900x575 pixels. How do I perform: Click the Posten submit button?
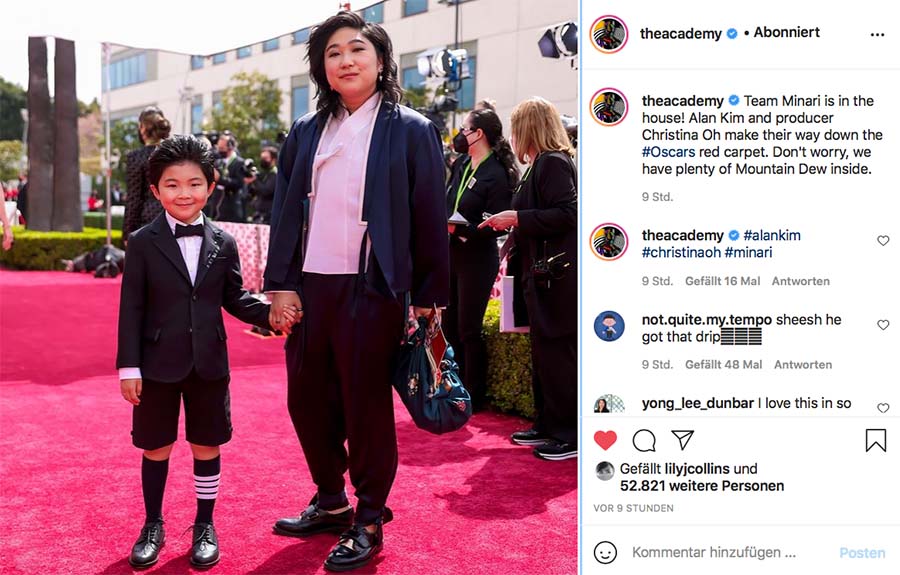tap(862, 553)
